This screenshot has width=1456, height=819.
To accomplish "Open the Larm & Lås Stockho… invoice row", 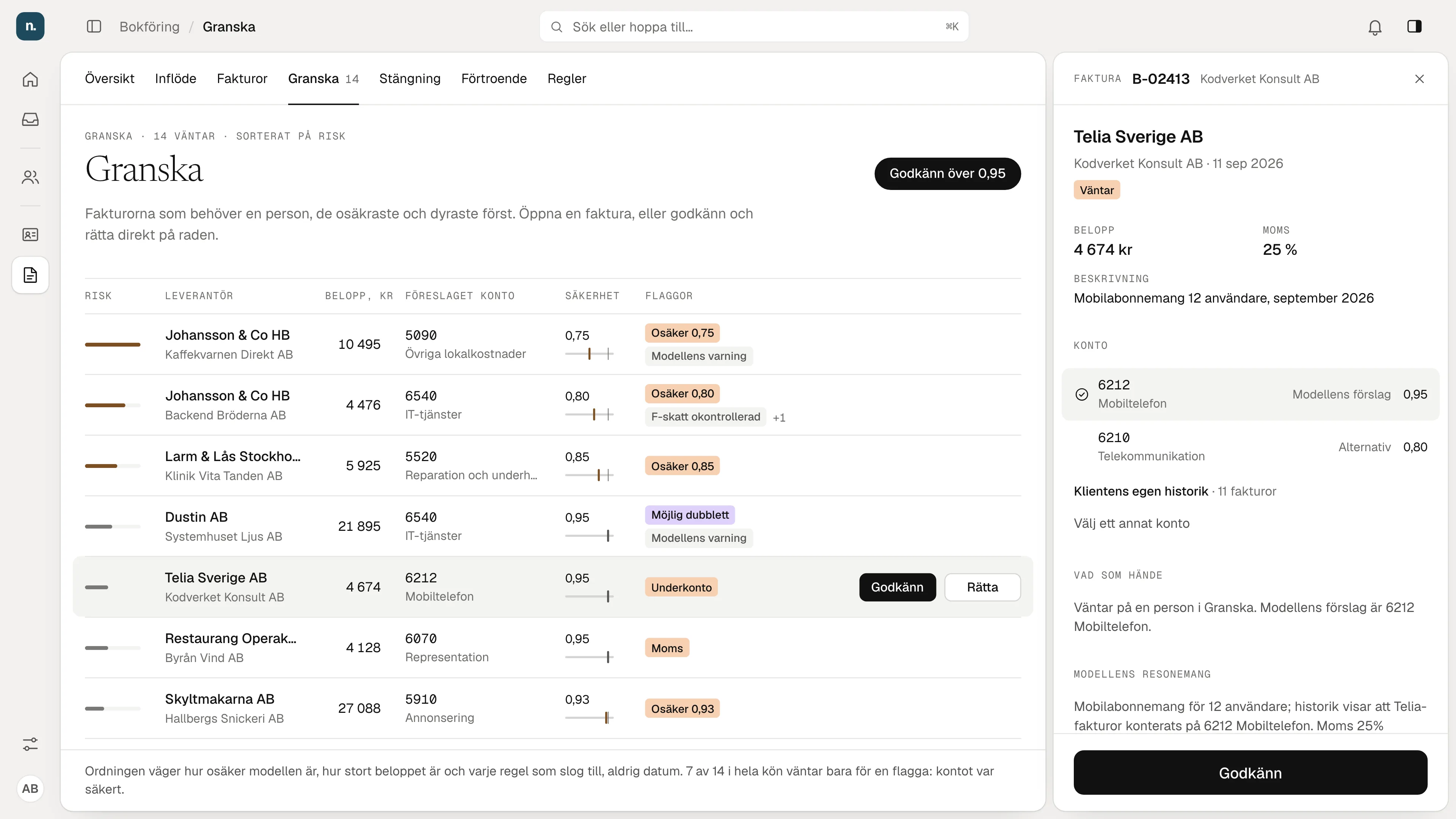I will coord(553,466).
